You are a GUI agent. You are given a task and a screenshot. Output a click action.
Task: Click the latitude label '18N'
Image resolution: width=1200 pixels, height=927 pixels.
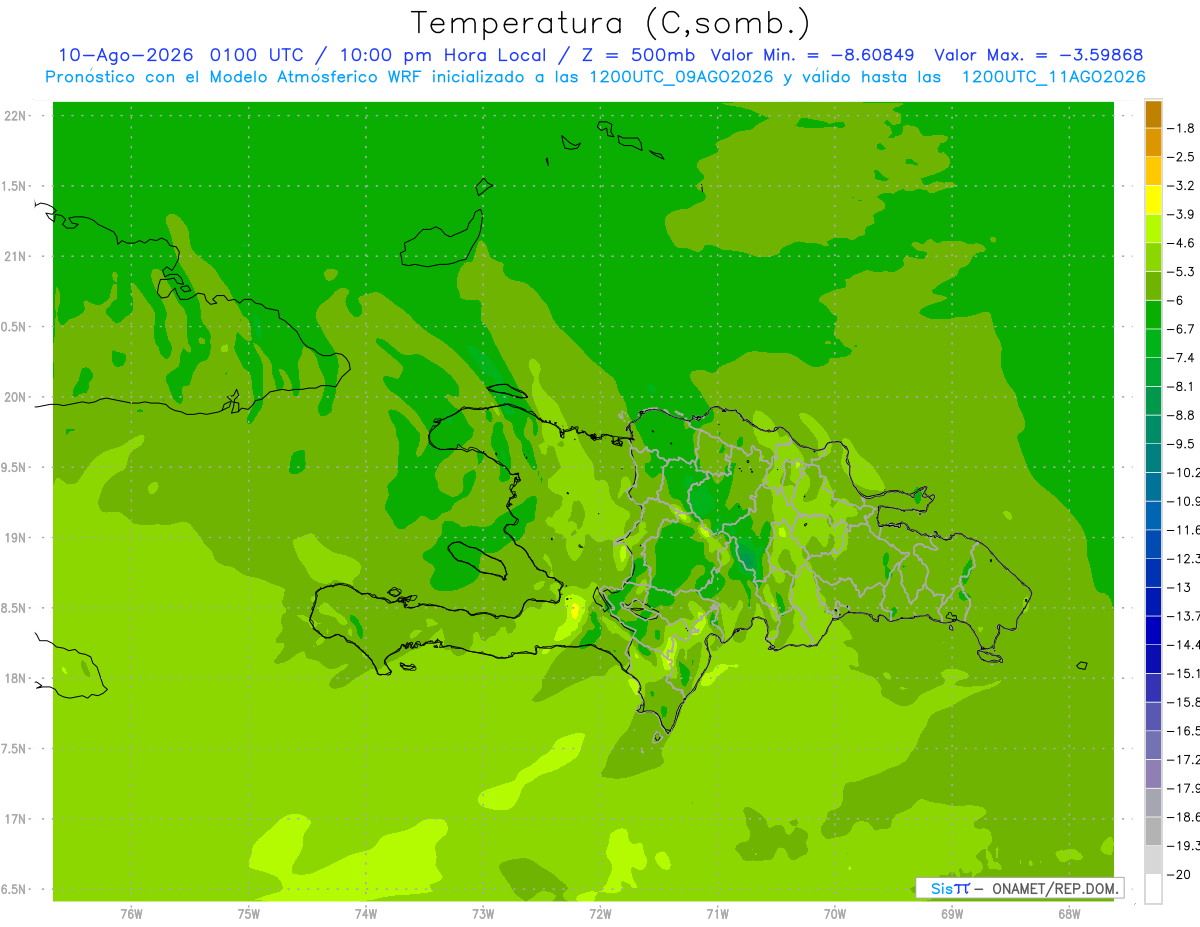click(17, 678)
